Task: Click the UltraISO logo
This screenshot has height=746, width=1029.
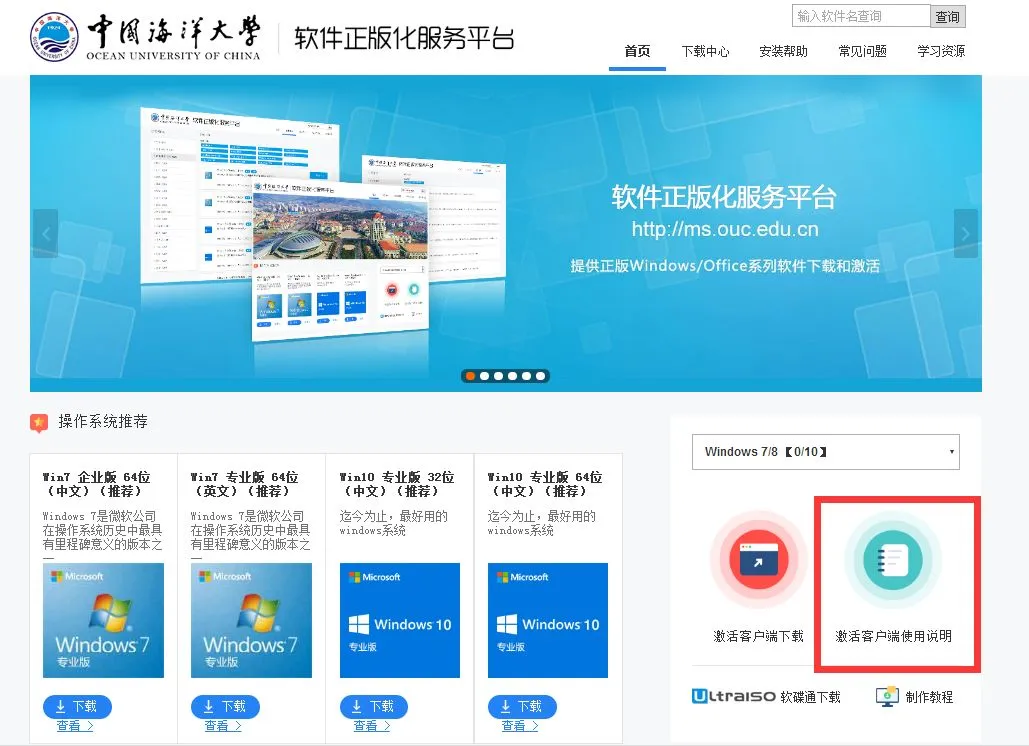Action: [x=734, y=696]
